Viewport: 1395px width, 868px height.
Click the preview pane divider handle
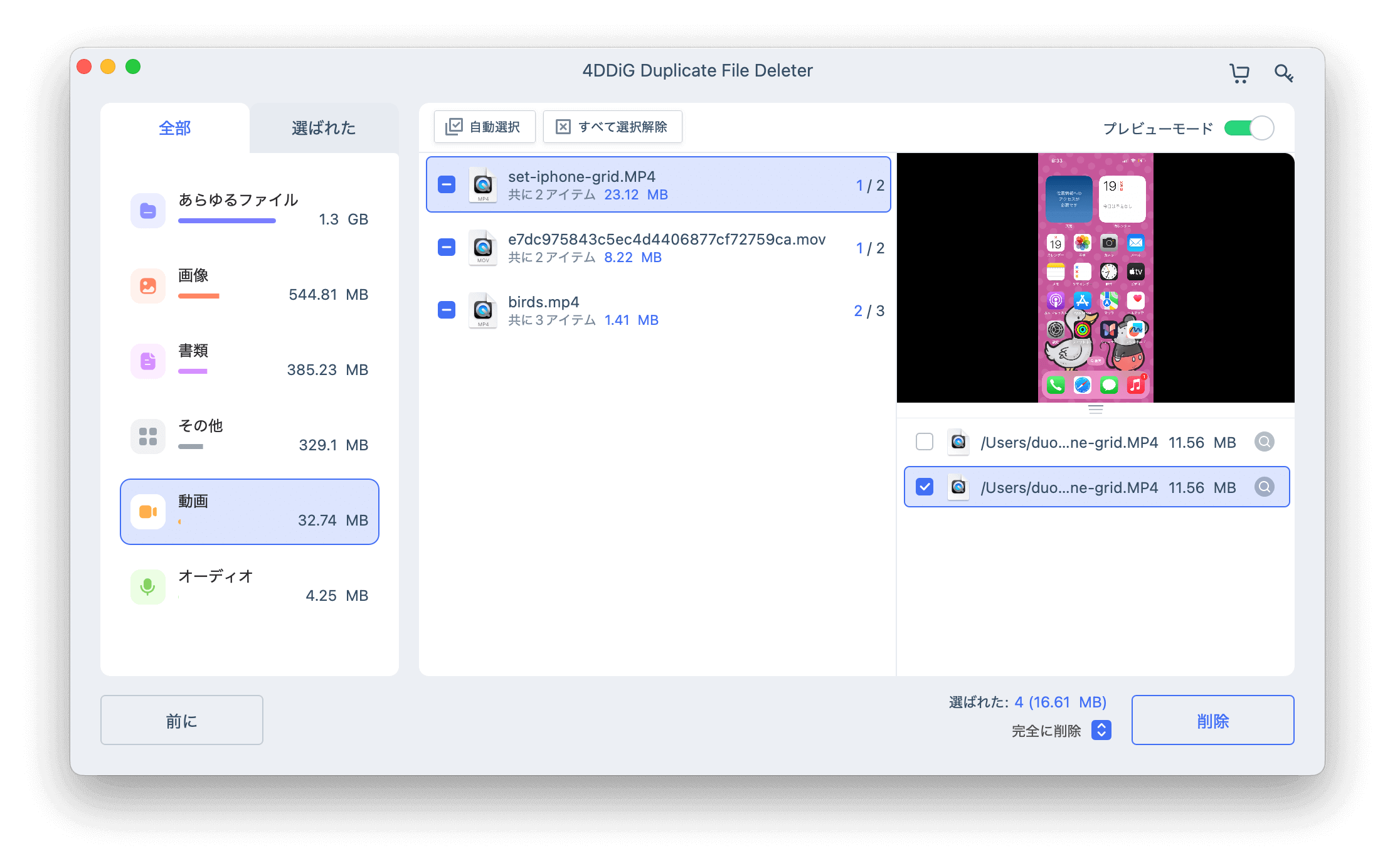(1096, 410)
